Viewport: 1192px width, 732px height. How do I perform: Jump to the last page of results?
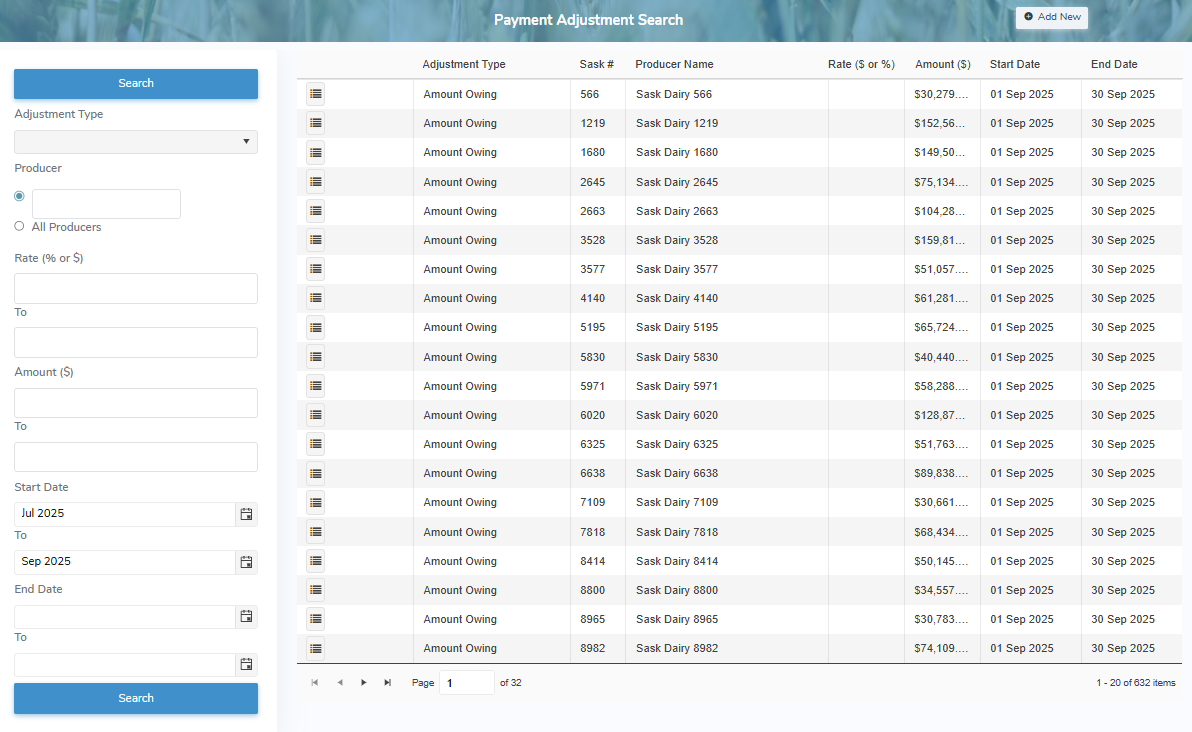387,681
